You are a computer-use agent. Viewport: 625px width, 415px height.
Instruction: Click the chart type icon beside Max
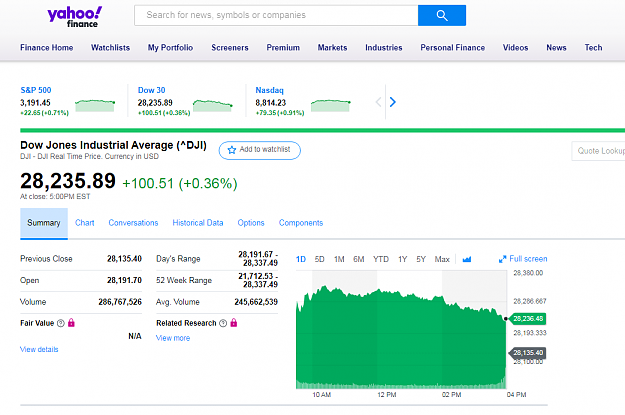coord(467,259)
